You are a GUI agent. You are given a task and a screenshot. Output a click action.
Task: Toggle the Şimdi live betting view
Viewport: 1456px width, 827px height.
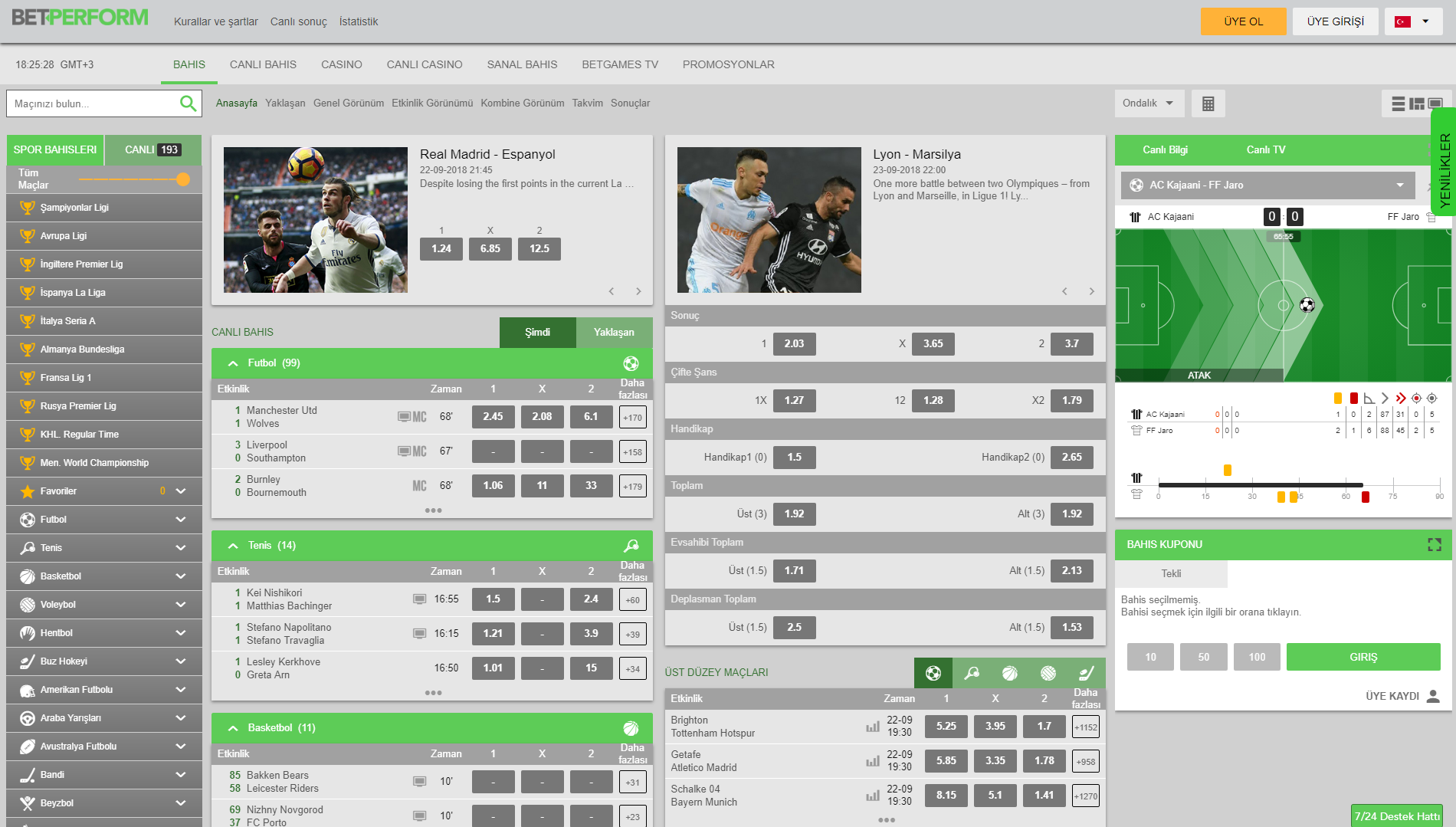pyautogui.click(x=537, y=333)
